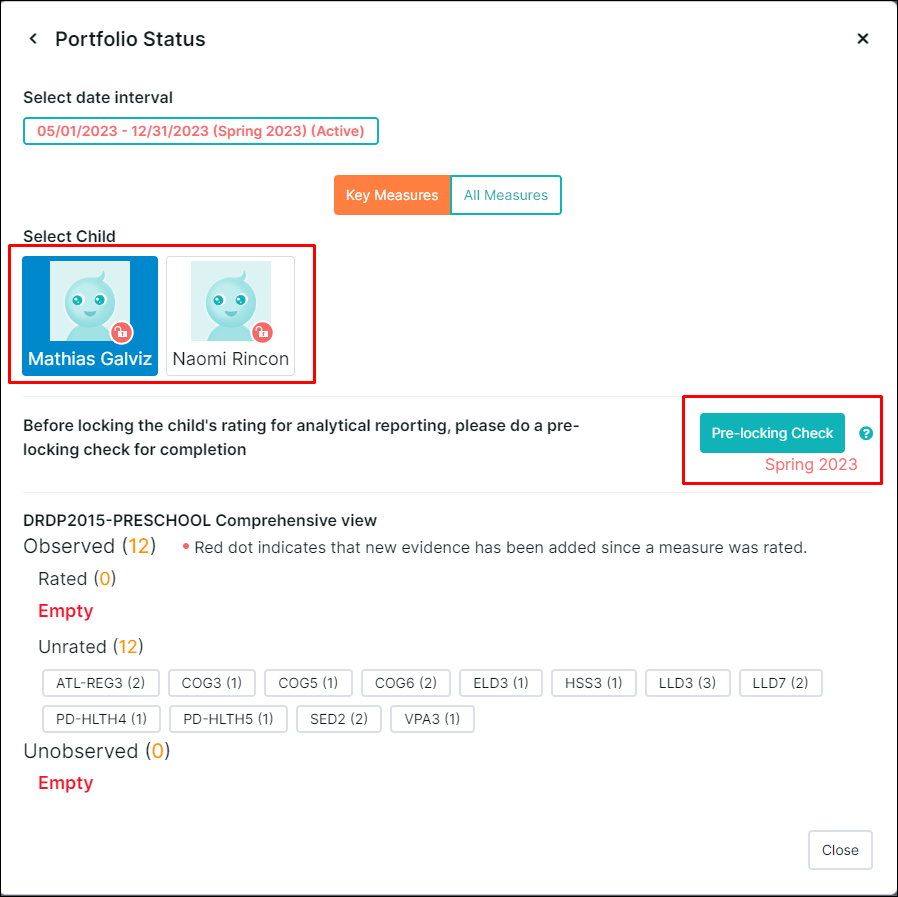
Task: Select the SED2 (2) measure chip
Action: [339, 718]
